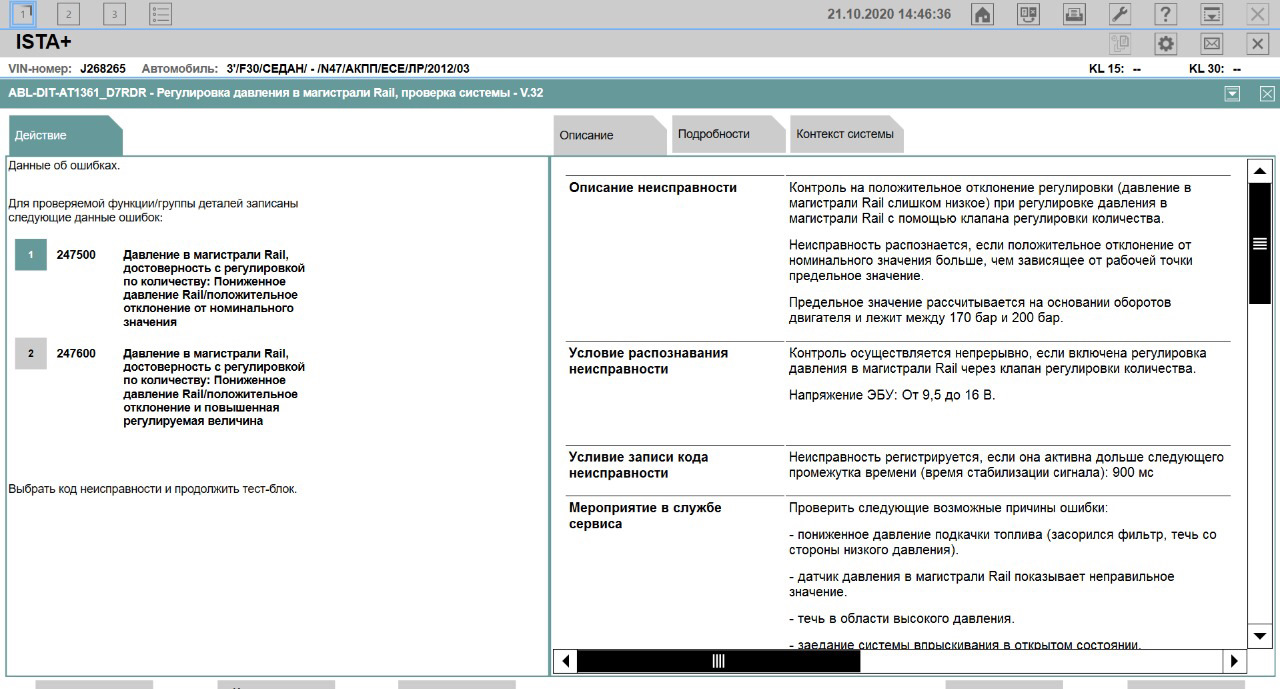Open the envelope feedback icon
1280x689 pixels.
click(1212, 44)
